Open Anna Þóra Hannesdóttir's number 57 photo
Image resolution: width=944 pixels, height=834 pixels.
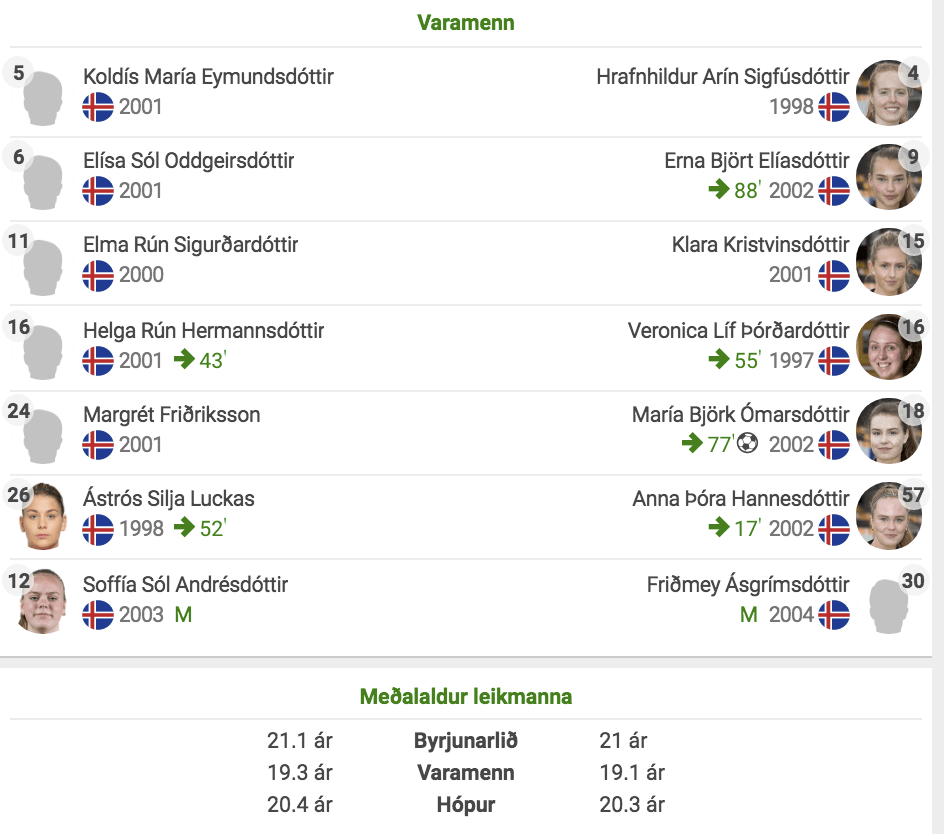point(889,515)
